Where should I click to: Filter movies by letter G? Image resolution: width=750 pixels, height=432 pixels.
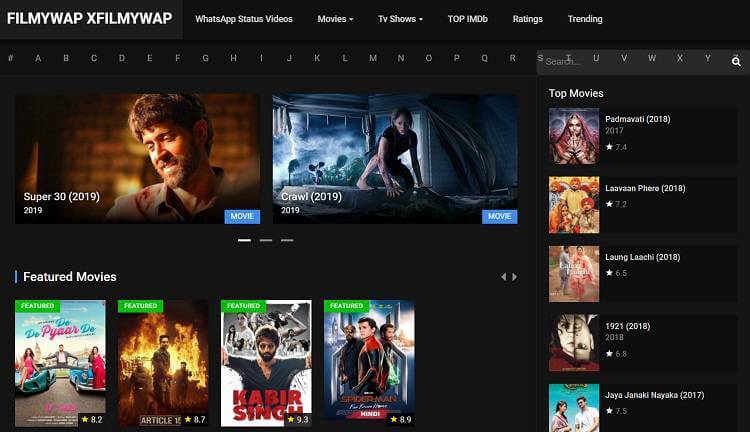[x=206, y=58]
